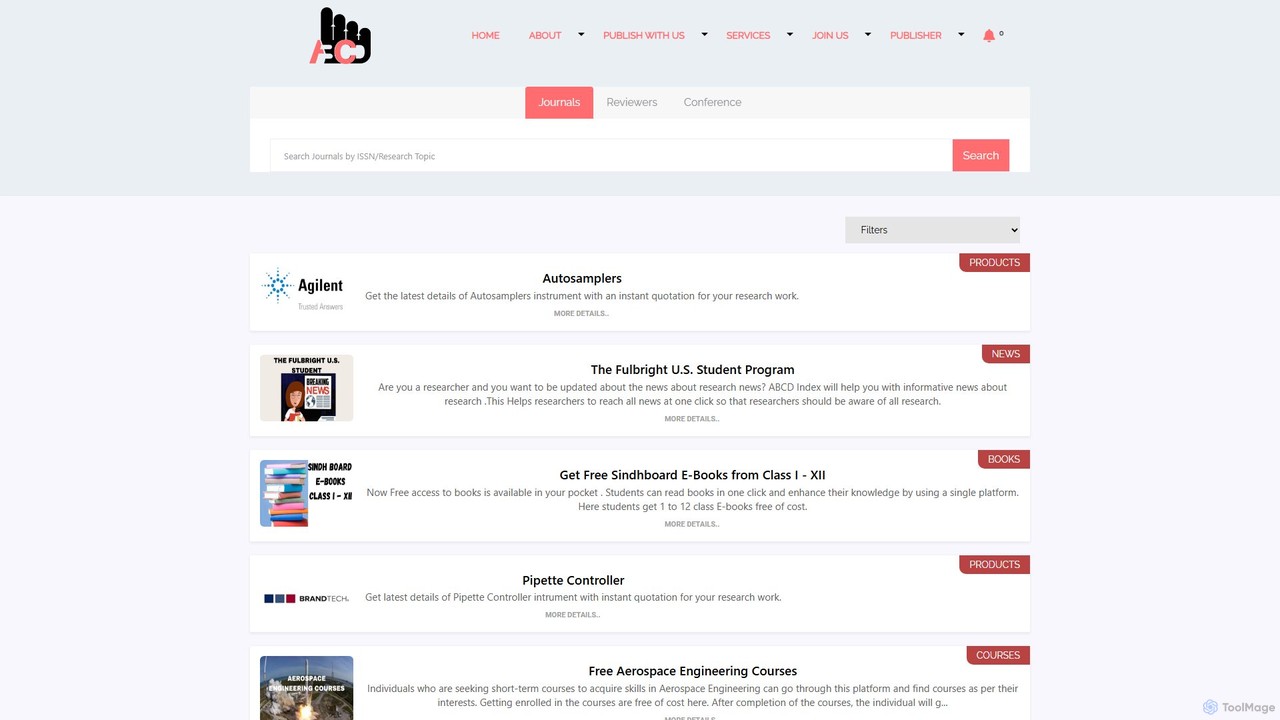Expand the JOIN US dropdown arrow
This screenshot has width=1280, height=720.
868,34
